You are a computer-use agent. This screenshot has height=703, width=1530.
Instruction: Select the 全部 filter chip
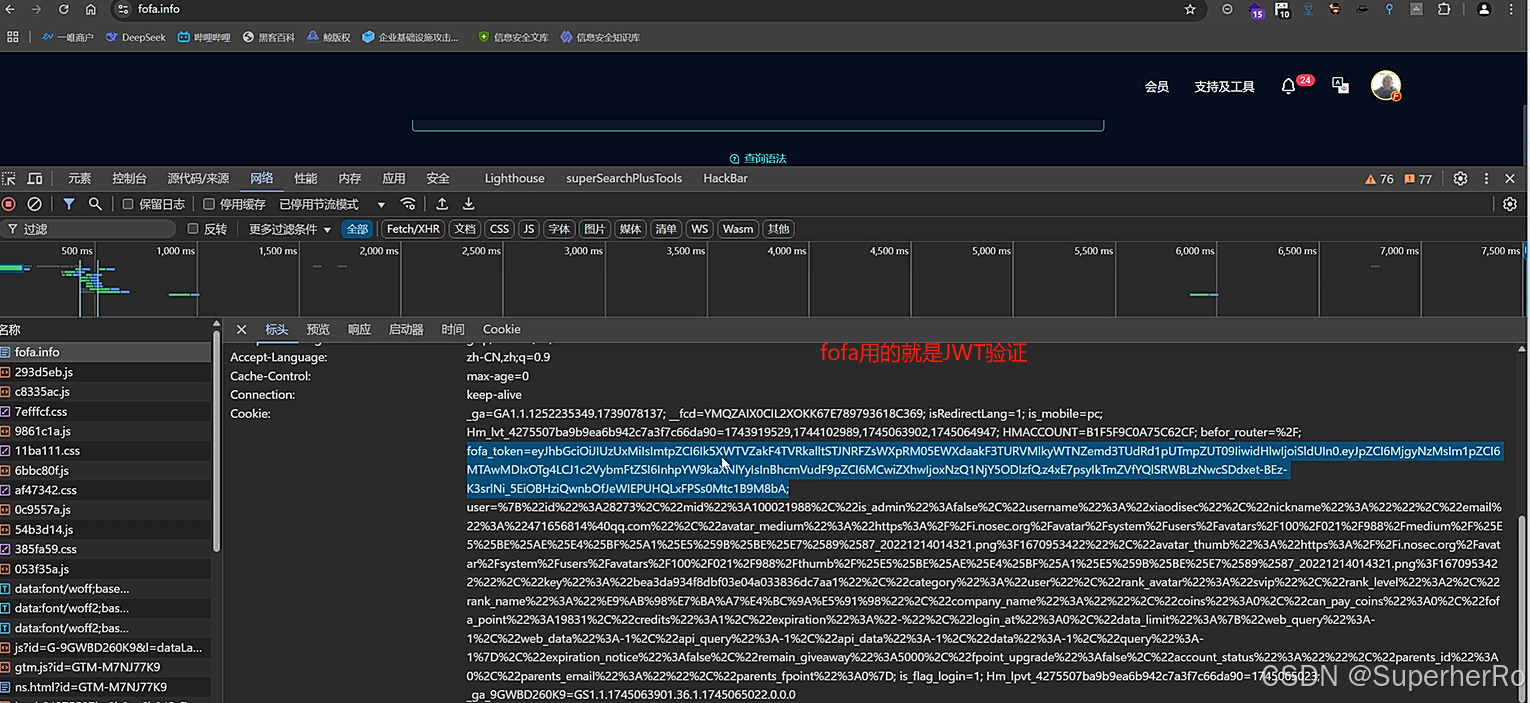coord(357,229)
